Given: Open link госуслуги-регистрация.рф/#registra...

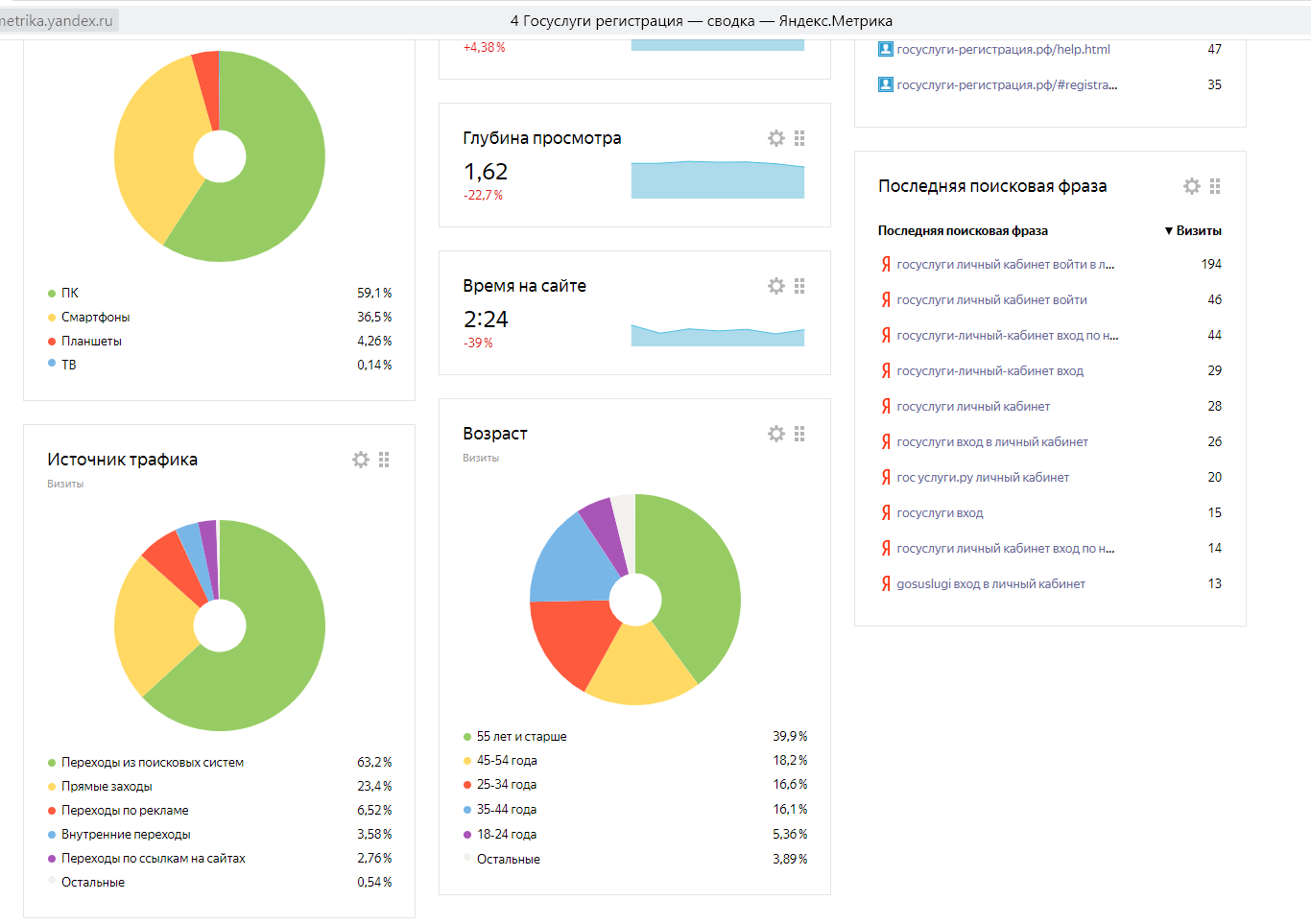Looking at the screenshot, I should (x=1007, y=84).
